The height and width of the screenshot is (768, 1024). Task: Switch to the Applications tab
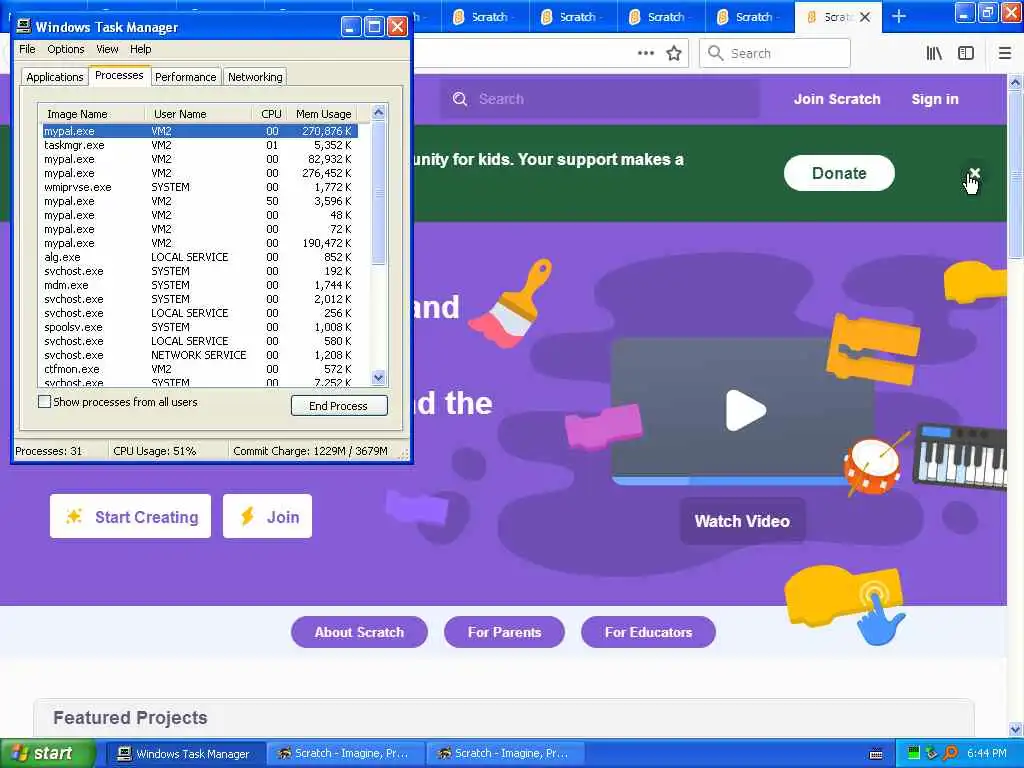pyautogui.click(x=55, y=77)
